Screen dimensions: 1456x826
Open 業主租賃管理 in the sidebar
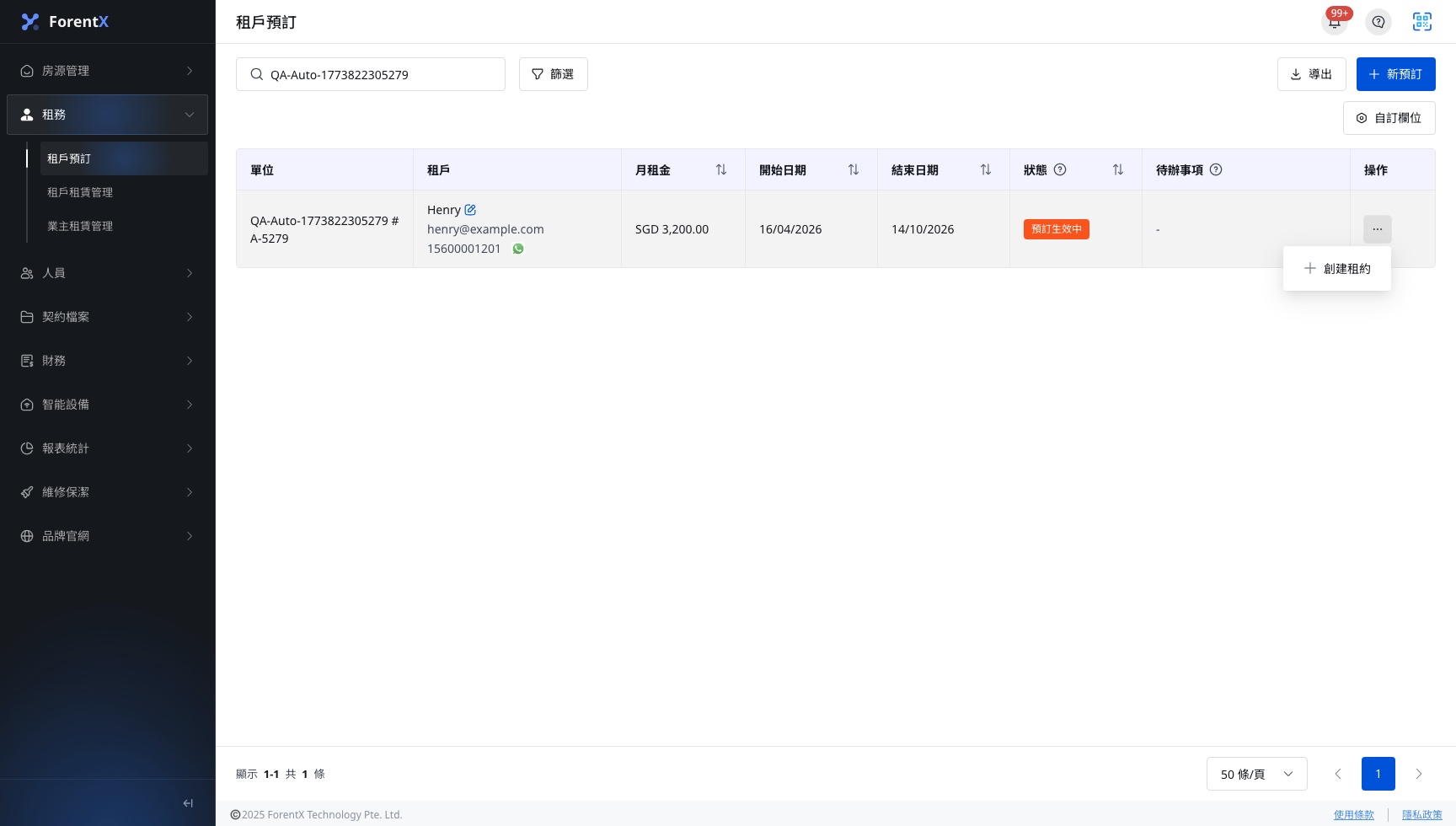(x=124, y=226)
